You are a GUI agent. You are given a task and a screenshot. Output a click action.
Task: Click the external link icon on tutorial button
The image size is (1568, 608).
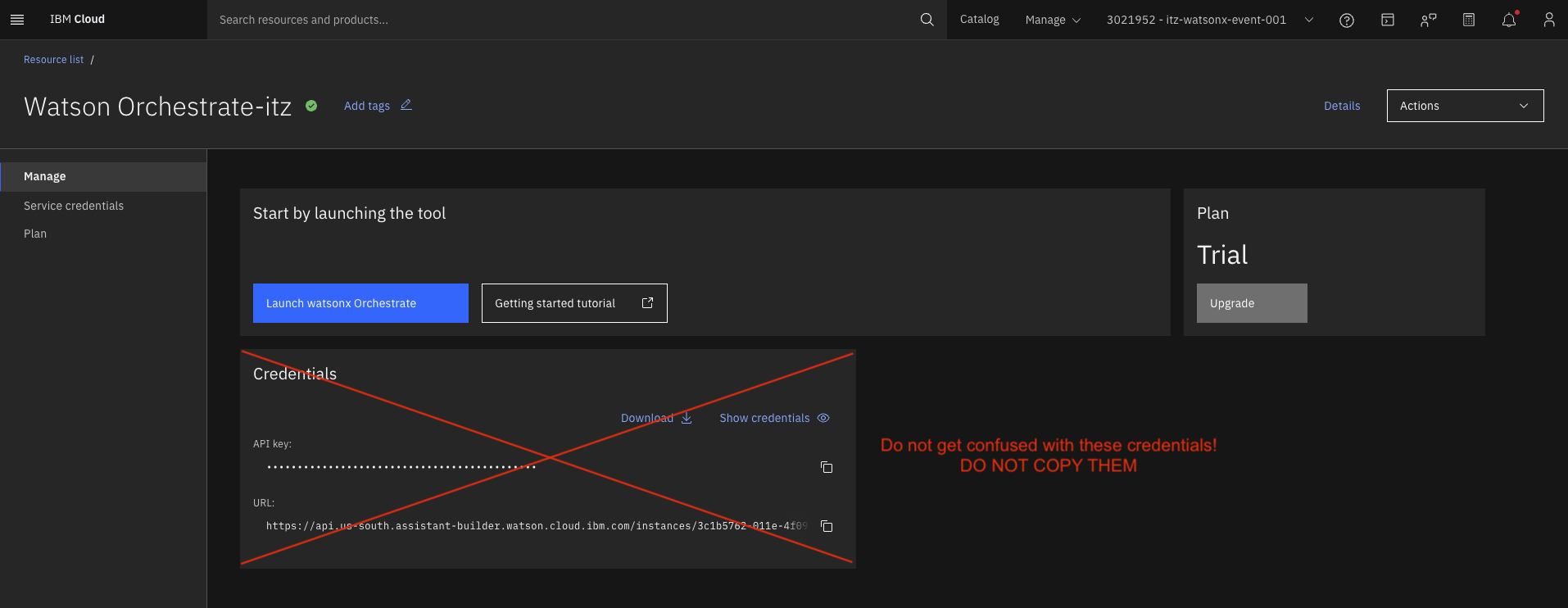tap(647, 303)
